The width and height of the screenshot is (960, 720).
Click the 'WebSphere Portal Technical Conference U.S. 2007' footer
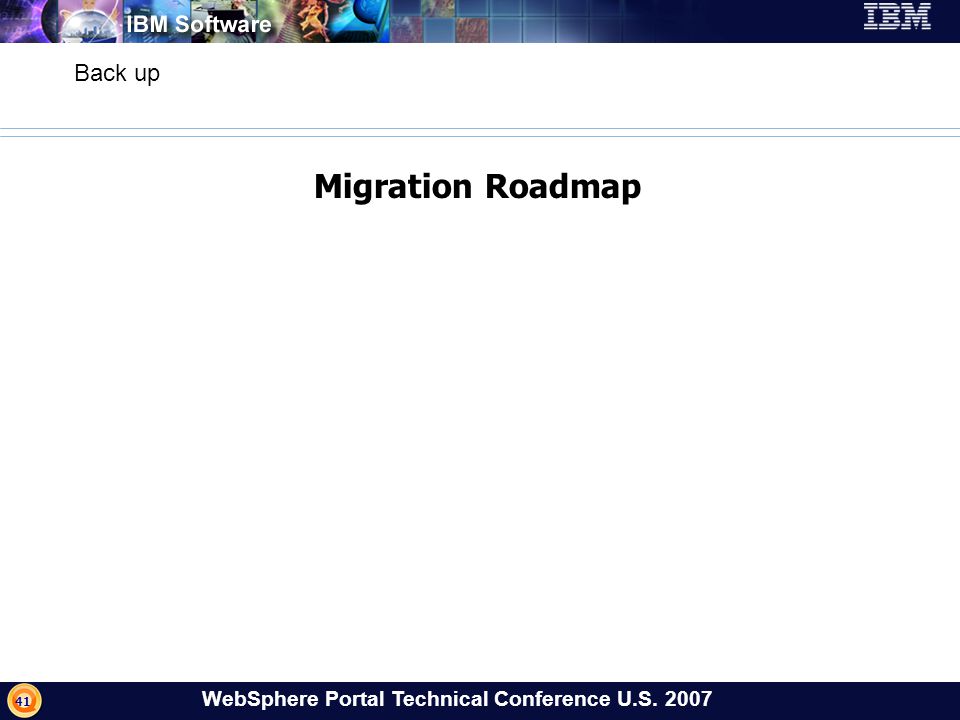click(457, 699)
